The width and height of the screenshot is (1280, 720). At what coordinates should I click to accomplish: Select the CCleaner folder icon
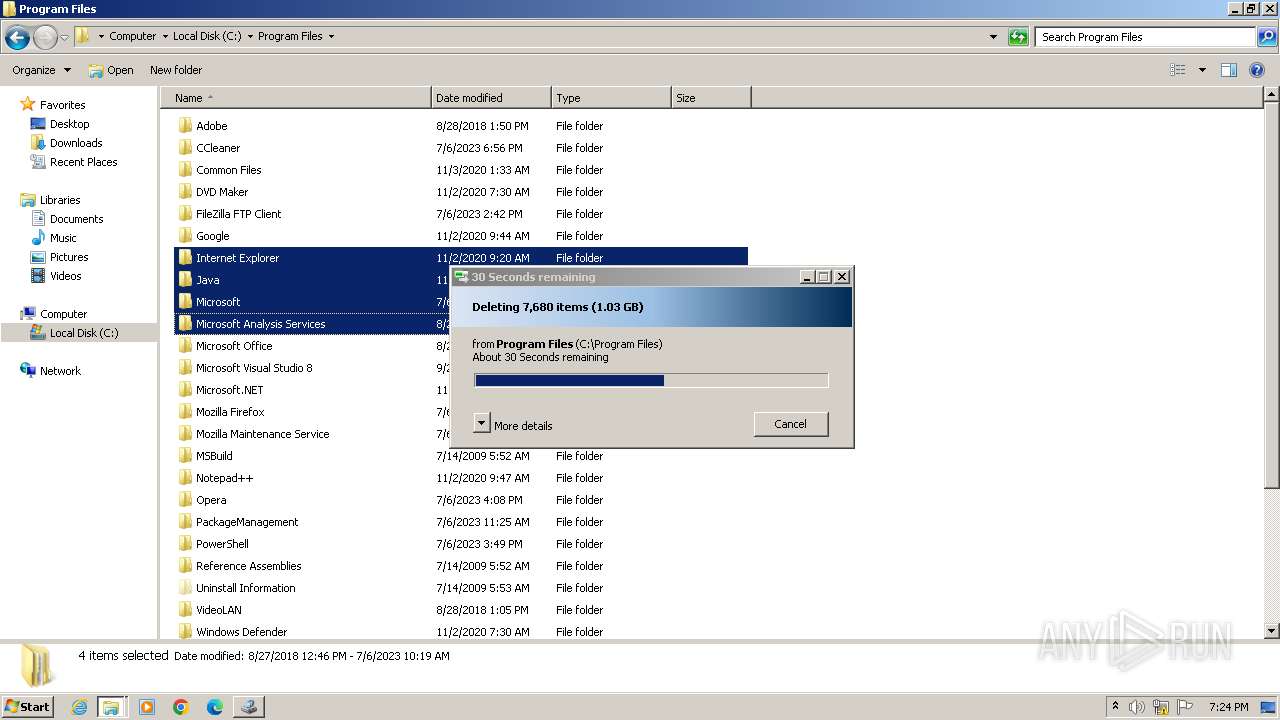[x=185, y=148]
